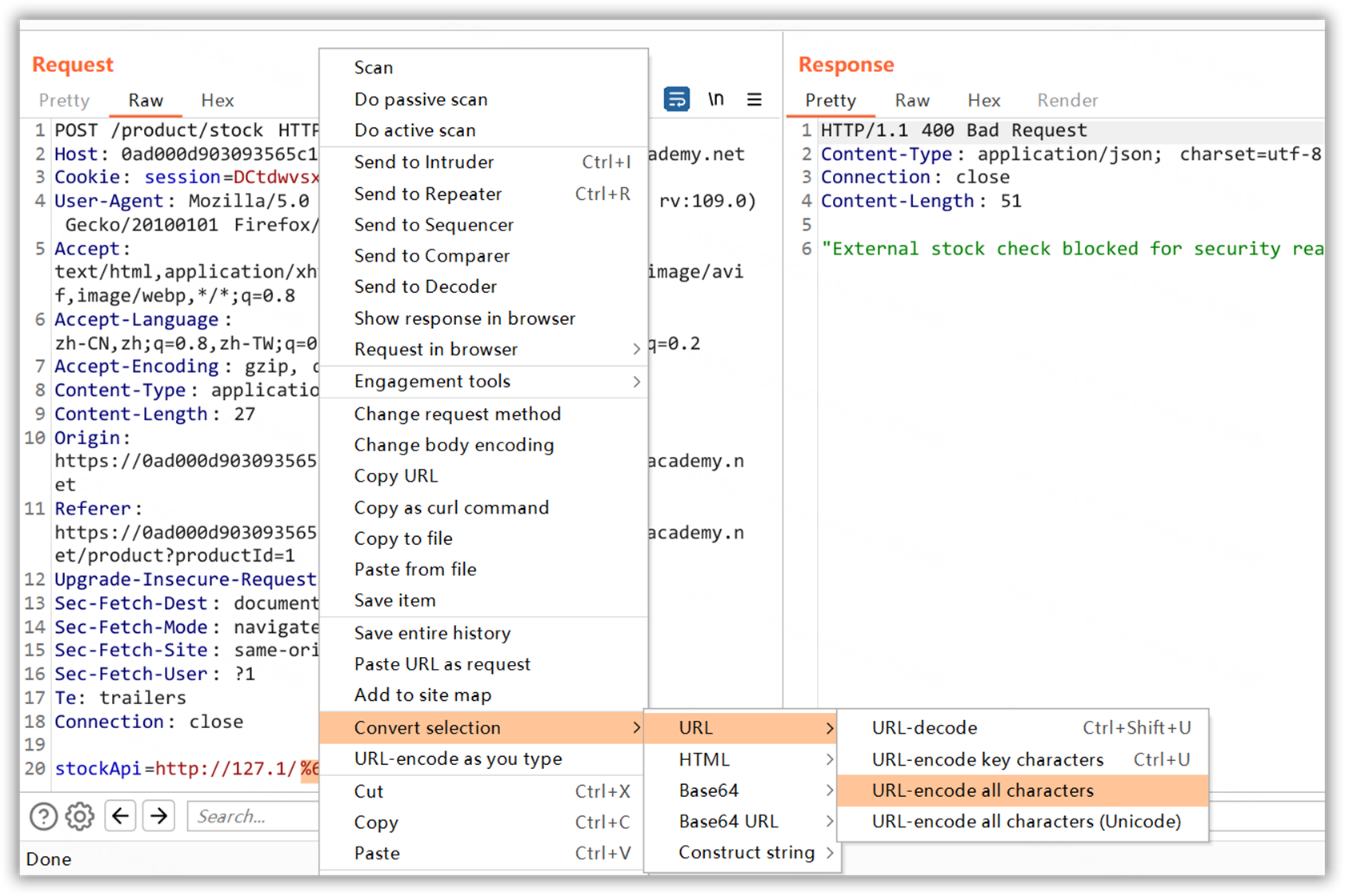Choose URL-decode from the submenu
The height and width of the screenshot is (895, 1345).
(924, 728)
